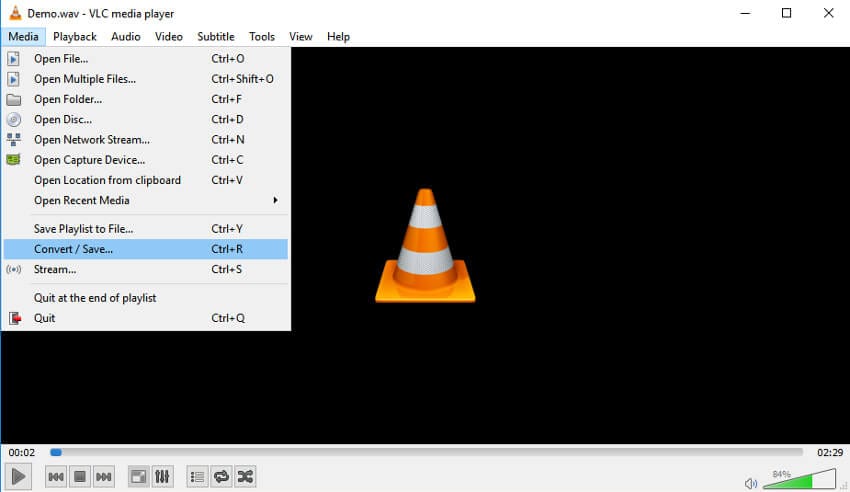Stop playback button
Screen dimensions: 850x492
tap(80, 477)
